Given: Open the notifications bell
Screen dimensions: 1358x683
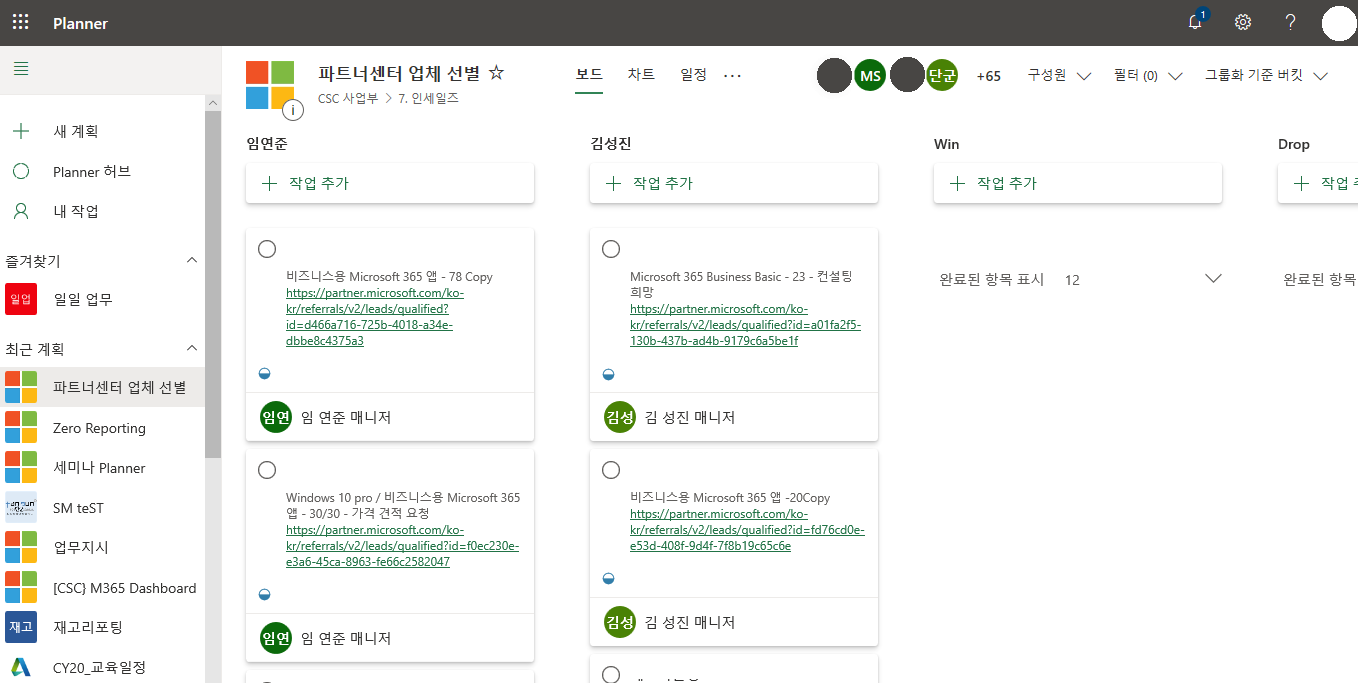Looking at the screenshot, I should [1196, 22].
